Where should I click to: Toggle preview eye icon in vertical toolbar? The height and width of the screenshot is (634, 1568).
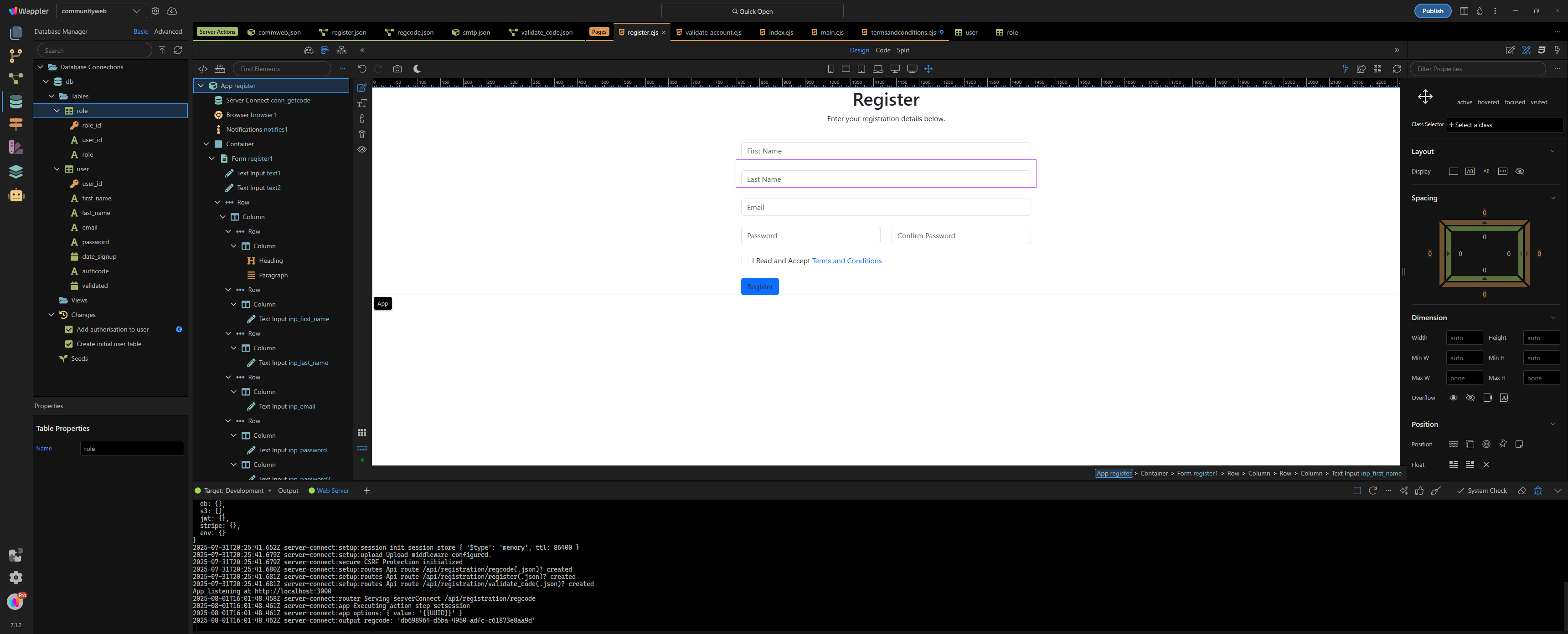click(362, 149)
